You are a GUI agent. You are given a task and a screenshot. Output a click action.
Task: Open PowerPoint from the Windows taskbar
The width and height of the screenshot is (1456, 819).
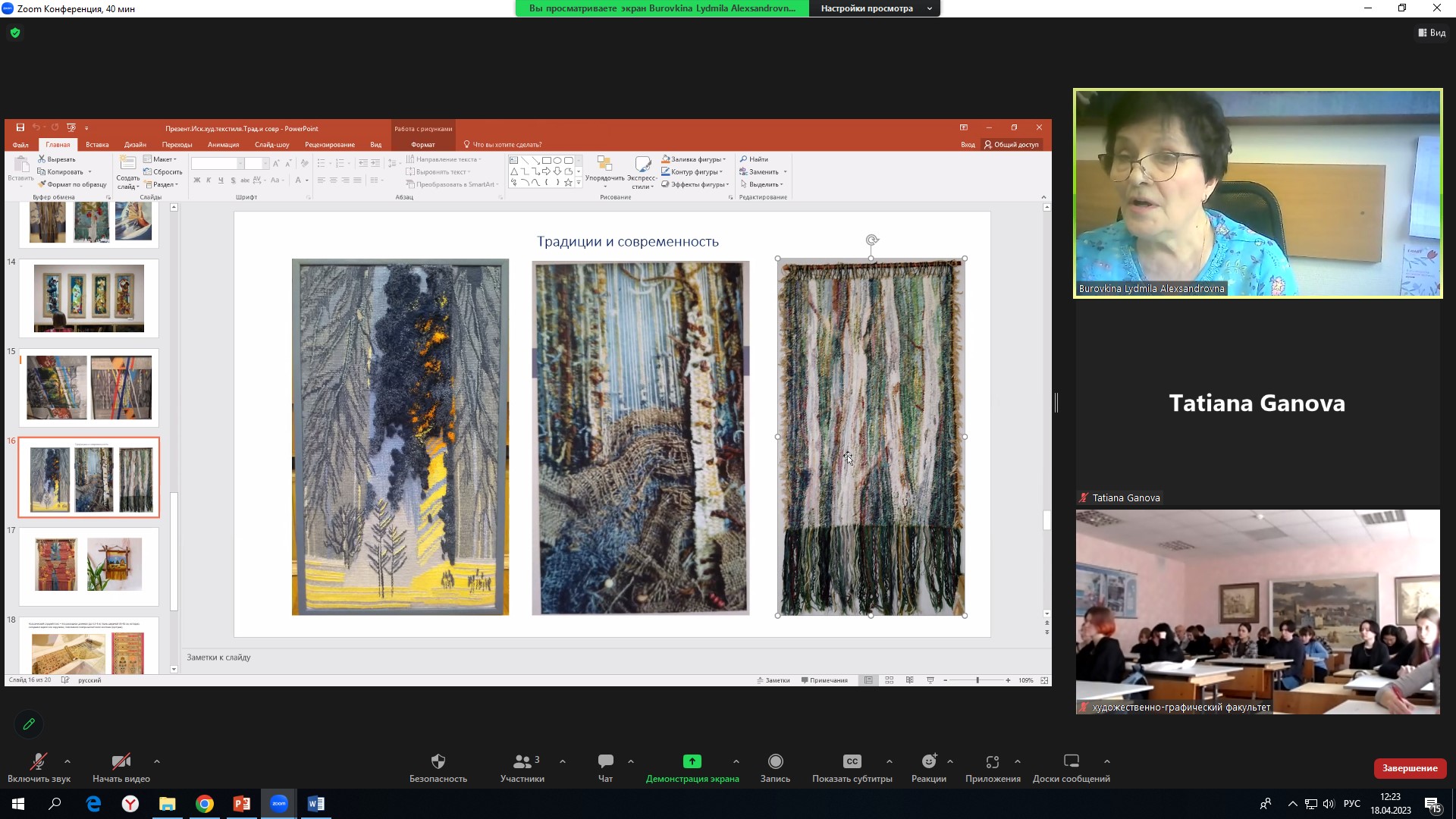pos(242,804)
